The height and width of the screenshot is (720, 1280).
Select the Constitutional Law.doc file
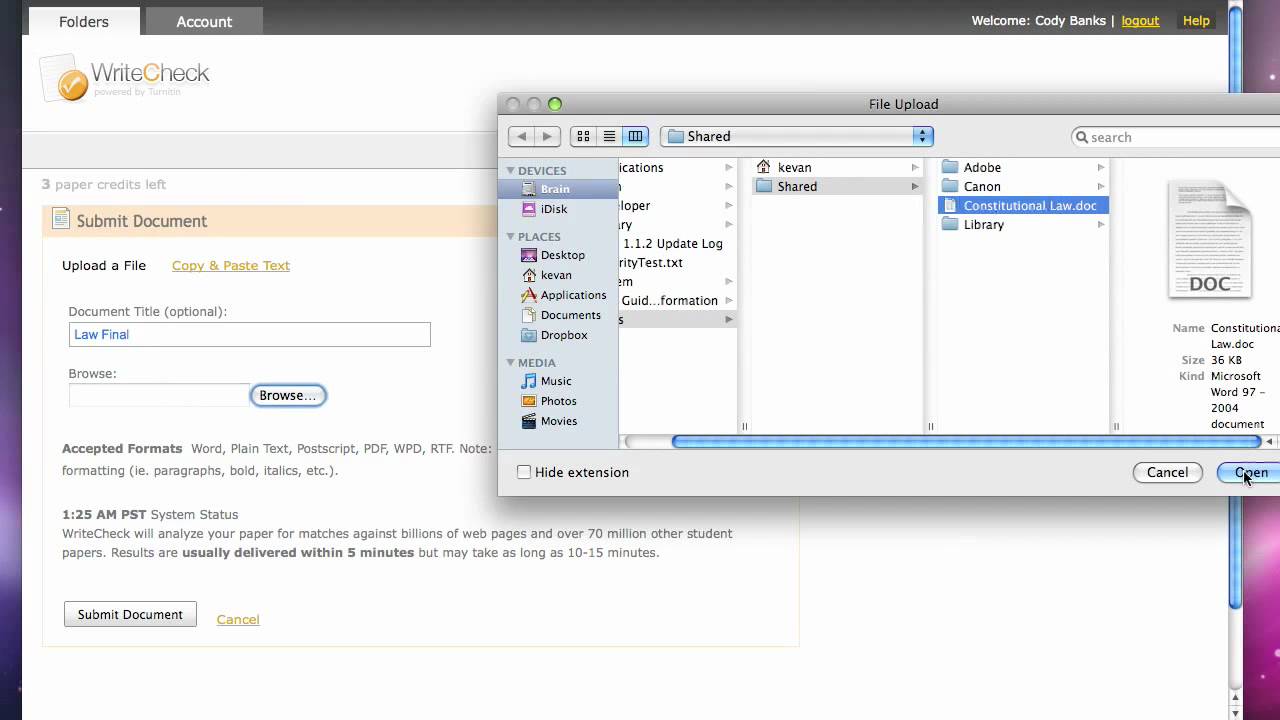coord(1023,205)
